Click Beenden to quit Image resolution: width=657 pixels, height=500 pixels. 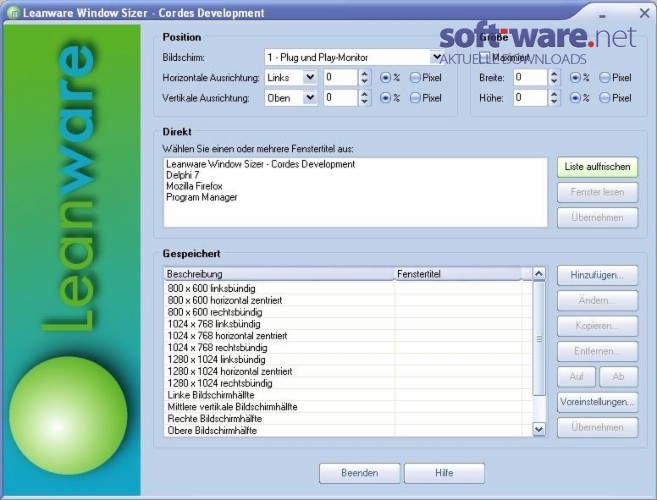[x=360, y=473]
